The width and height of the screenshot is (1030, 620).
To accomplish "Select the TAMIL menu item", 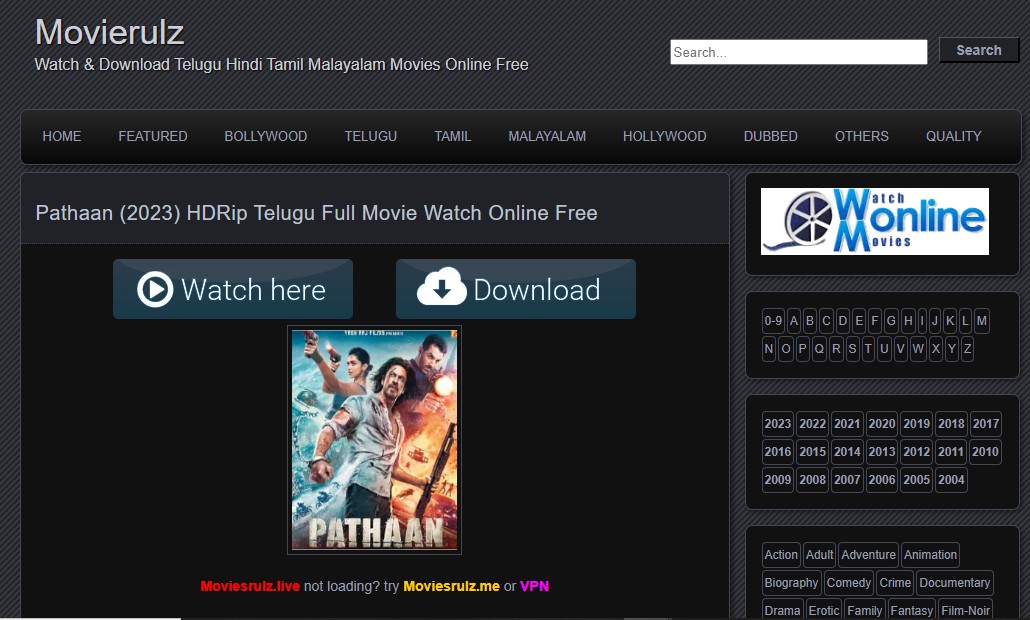I will coord(453,136).
